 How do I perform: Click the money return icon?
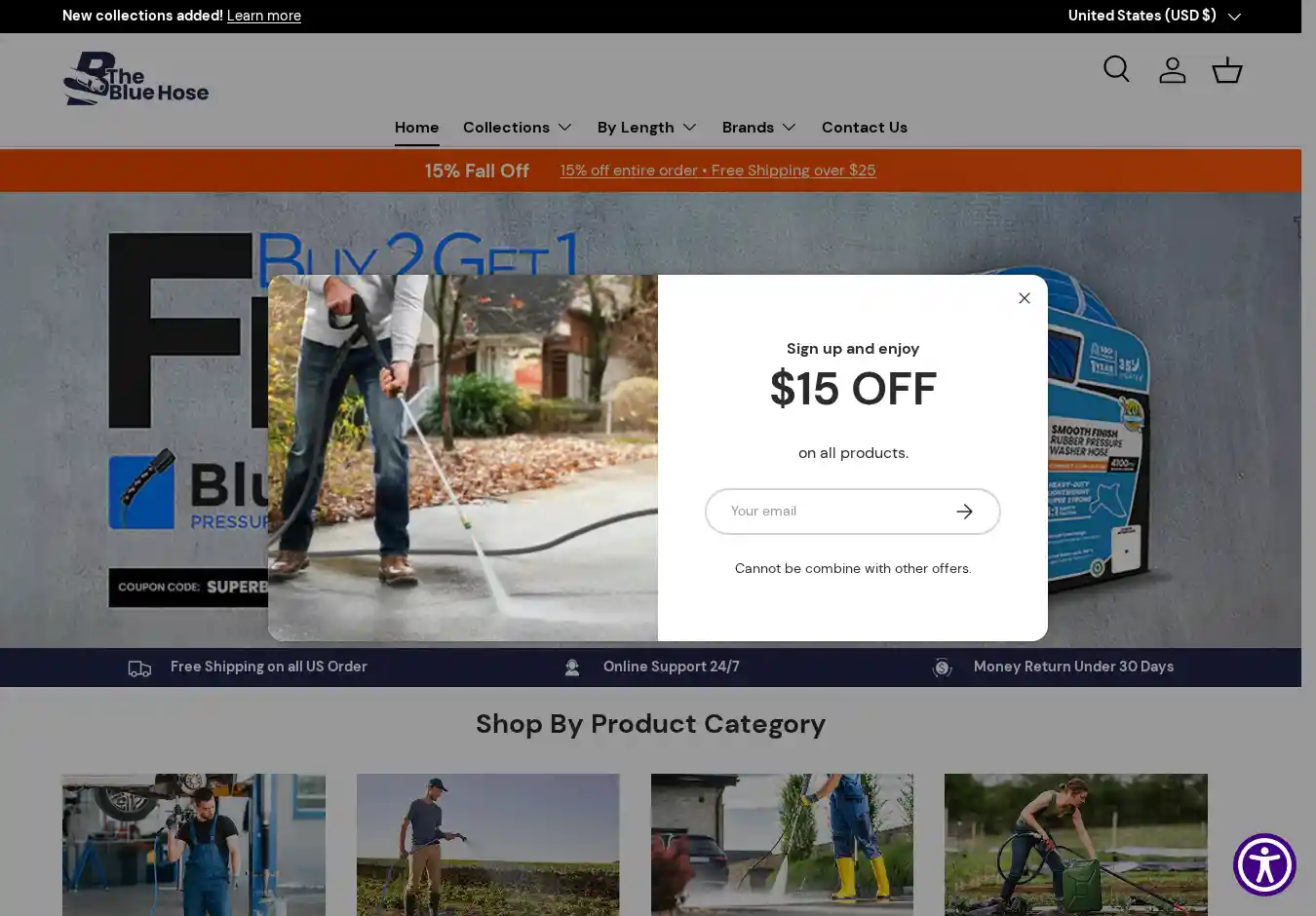pos(942,668)
